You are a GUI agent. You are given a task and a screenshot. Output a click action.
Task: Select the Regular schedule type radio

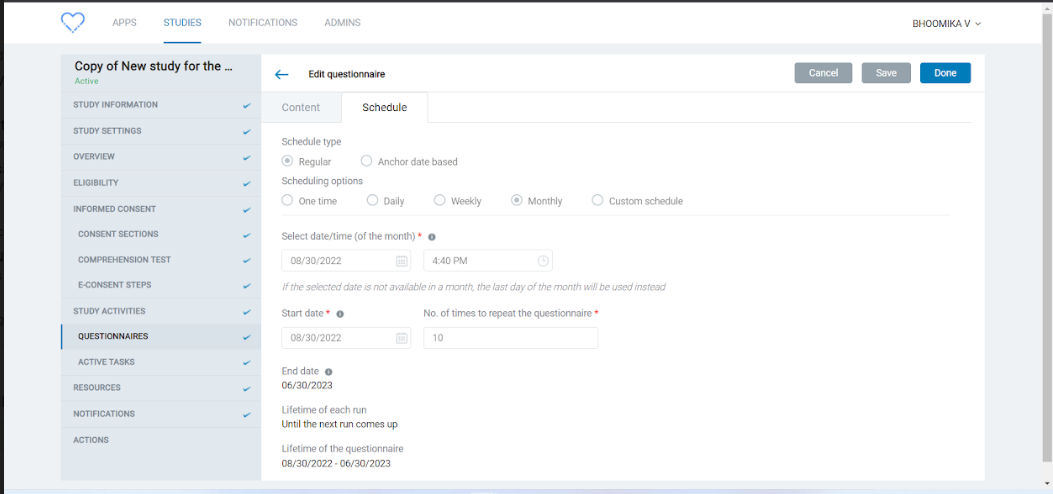[287, 161]
